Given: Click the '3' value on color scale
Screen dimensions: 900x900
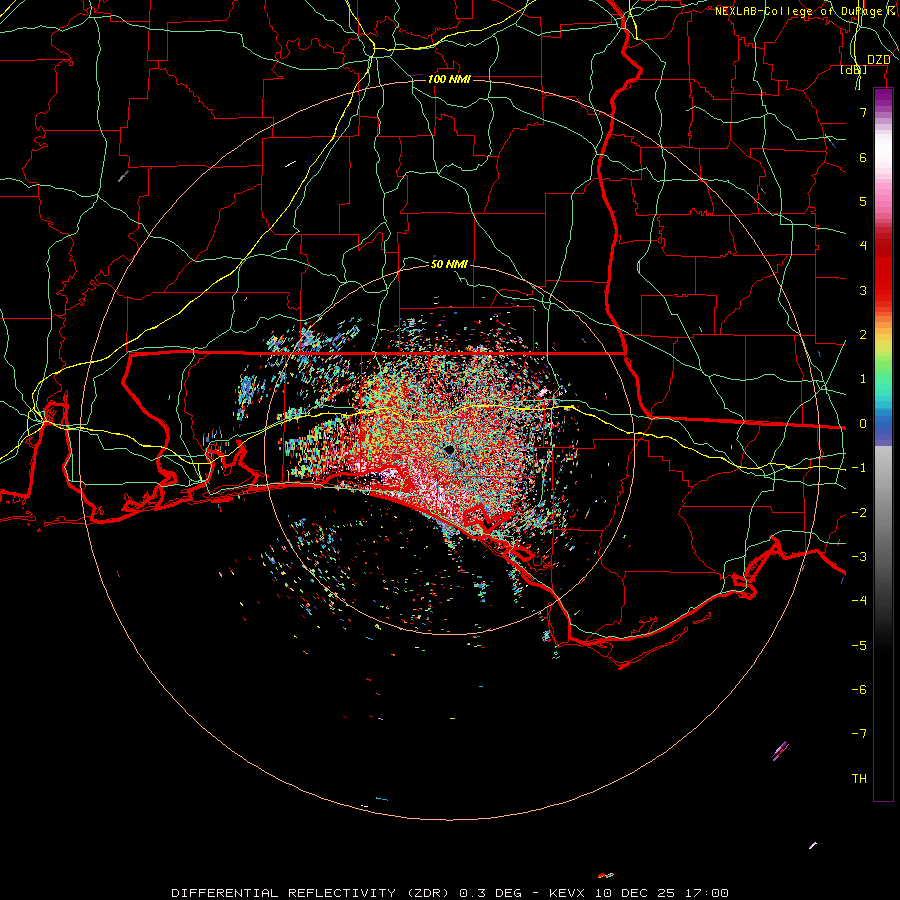Looking at the screenshot, I should click(863, 290).
